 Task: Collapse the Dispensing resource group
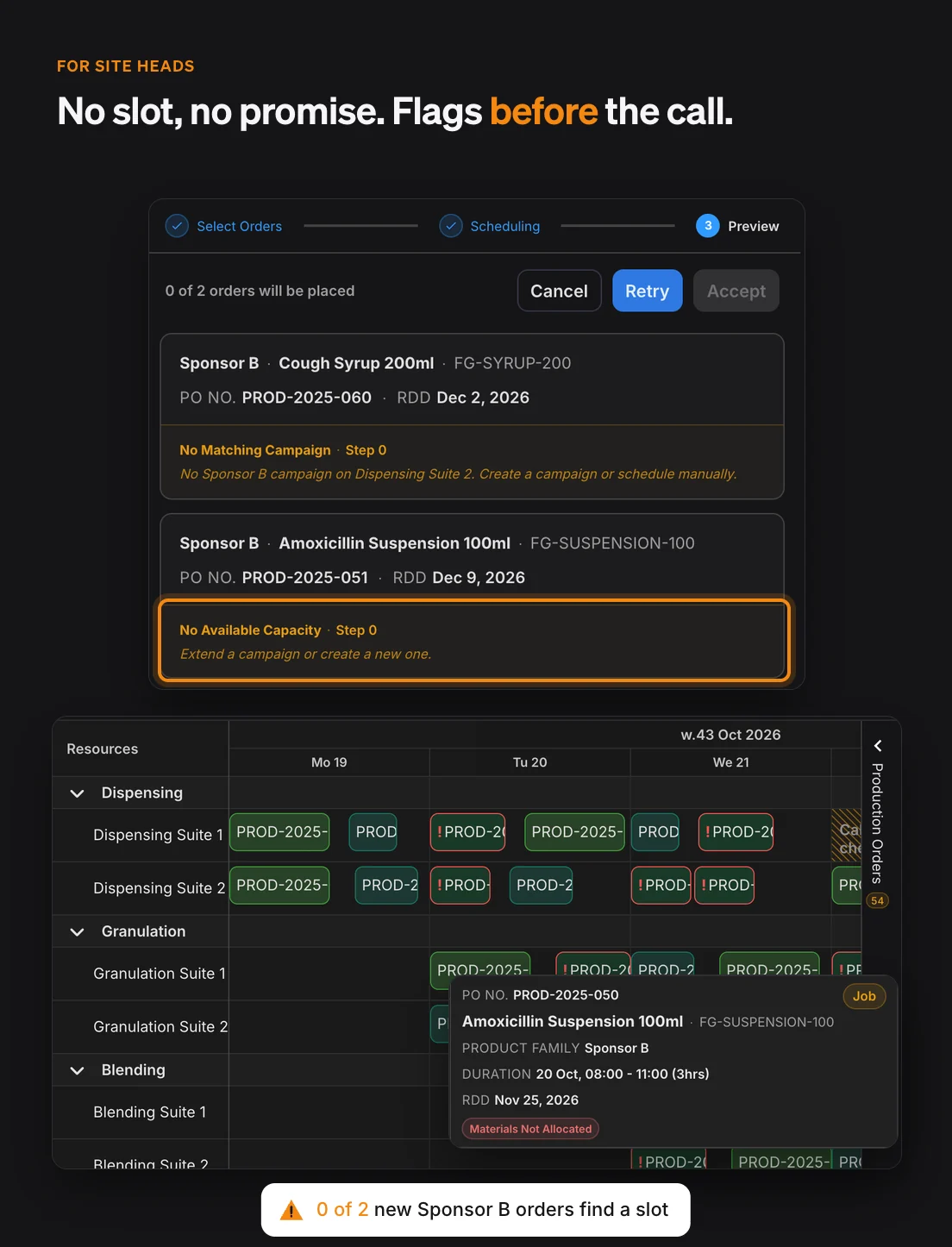click(77, 793)
